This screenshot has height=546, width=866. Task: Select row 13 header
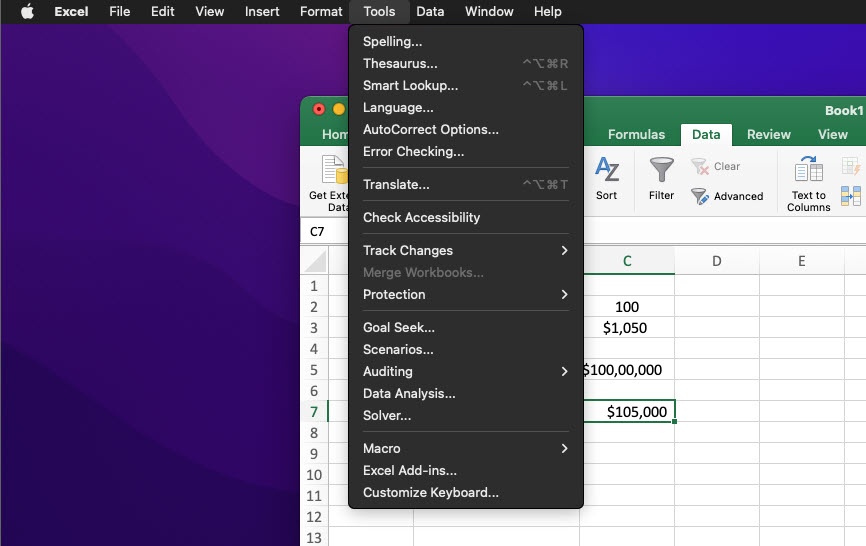[314, 537]
